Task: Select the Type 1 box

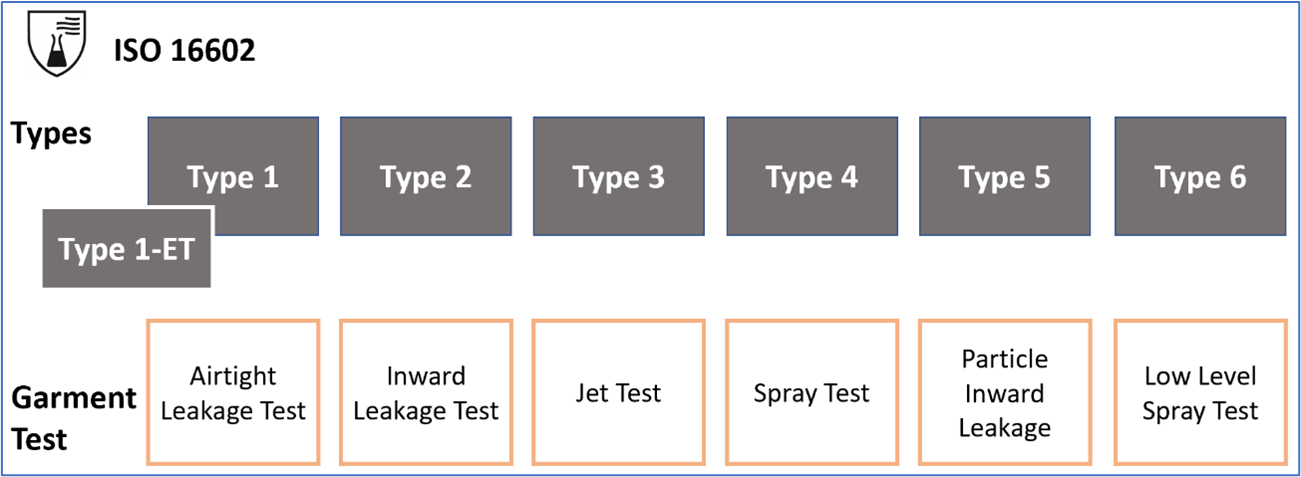Action: tap(233, 177)
